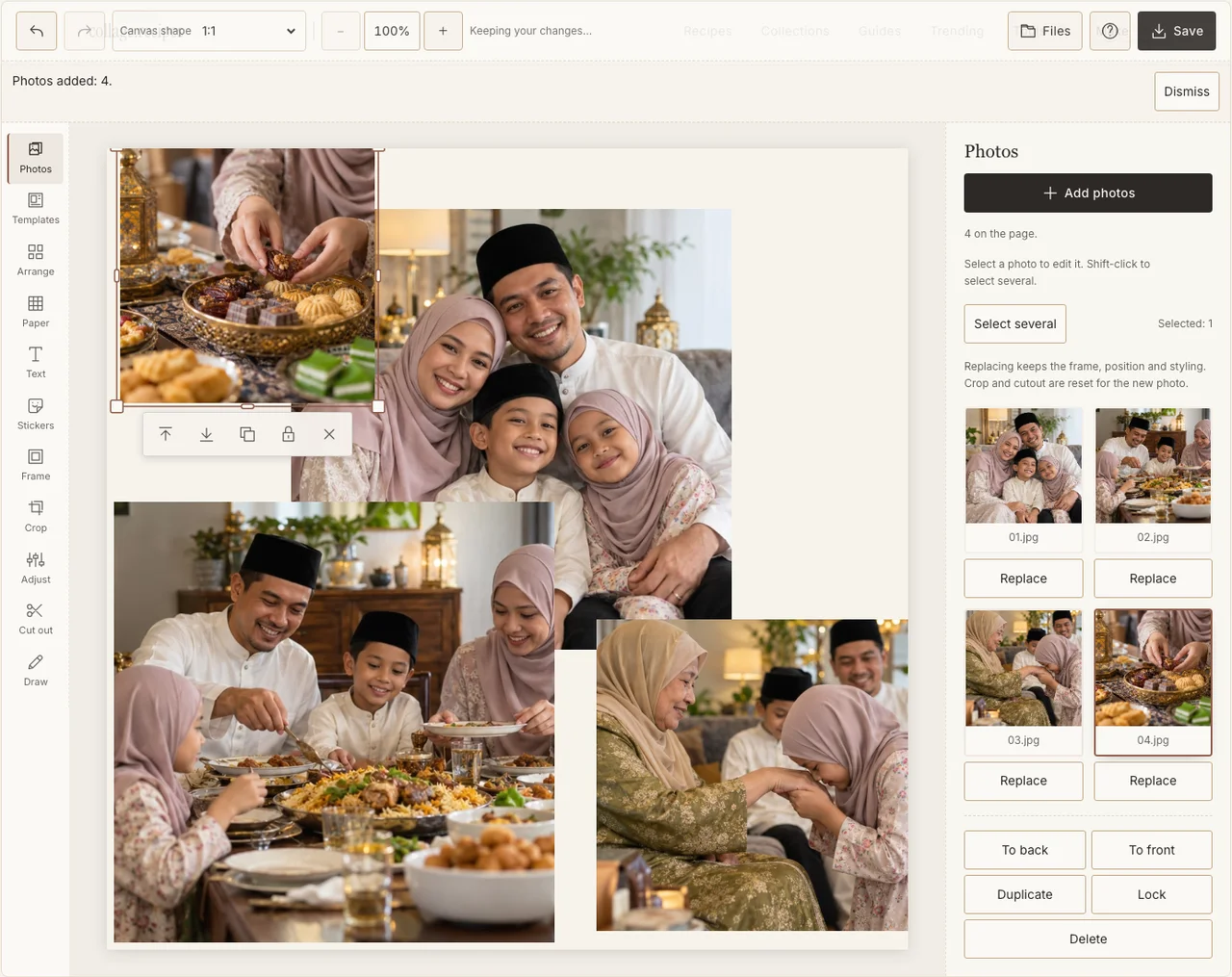This screenshot has width=1232, height=977.
Task: Click the Save button
Action: pyautogui.click(x=1176, y=31)
